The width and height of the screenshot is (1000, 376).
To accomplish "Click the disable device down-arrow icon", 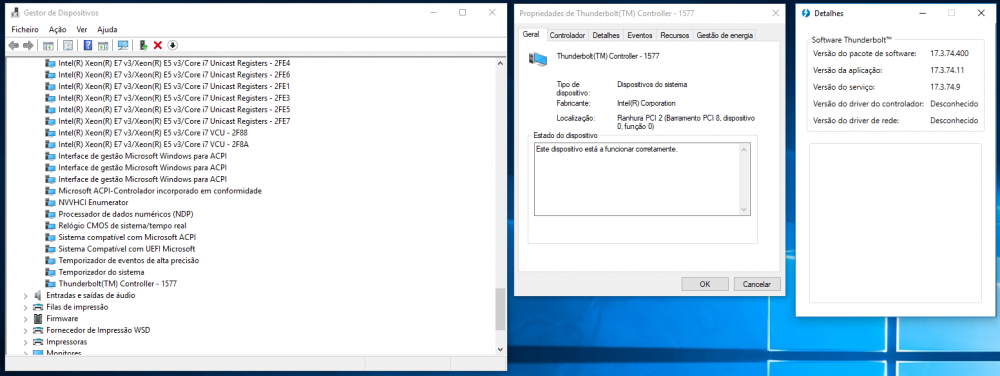I will pyautogui.click(x=172, y=45).
